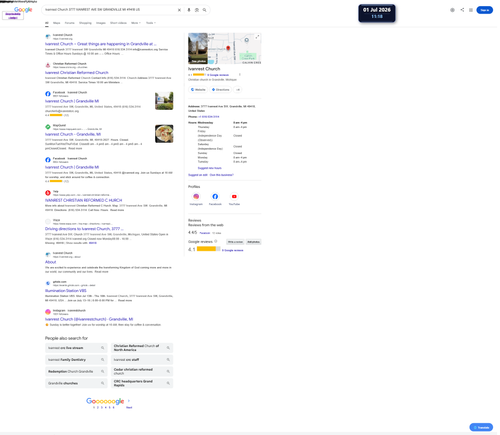Click the search query input field
This screenshot has width=500, height=435.
(x=110, y=10)
